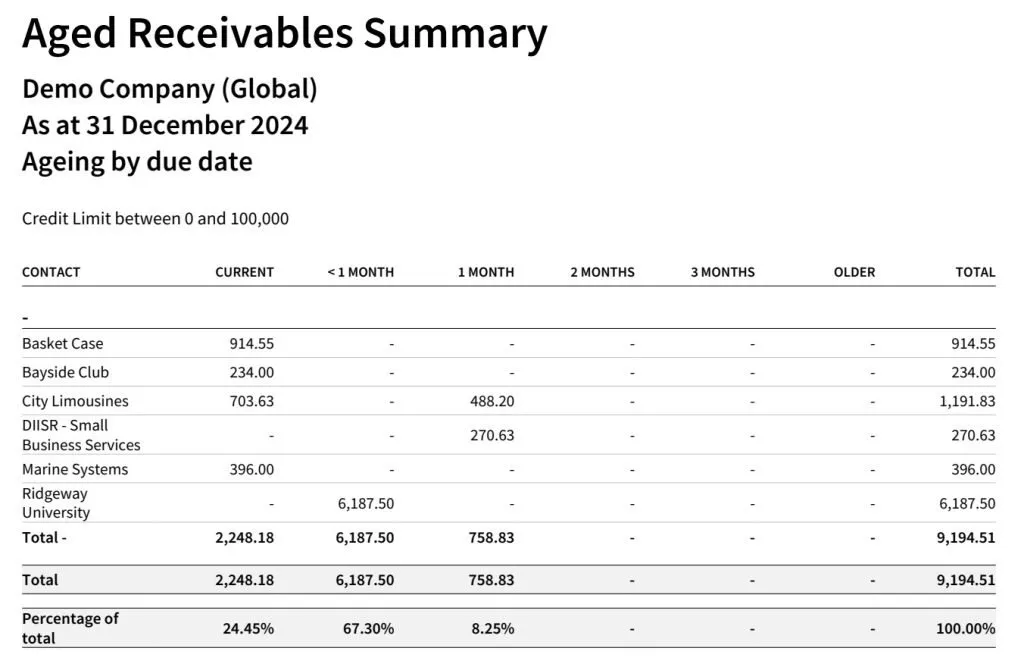Open the Marine Systems contact
The width and height of the screenshot is (1024, 667).
click(75, 469)
